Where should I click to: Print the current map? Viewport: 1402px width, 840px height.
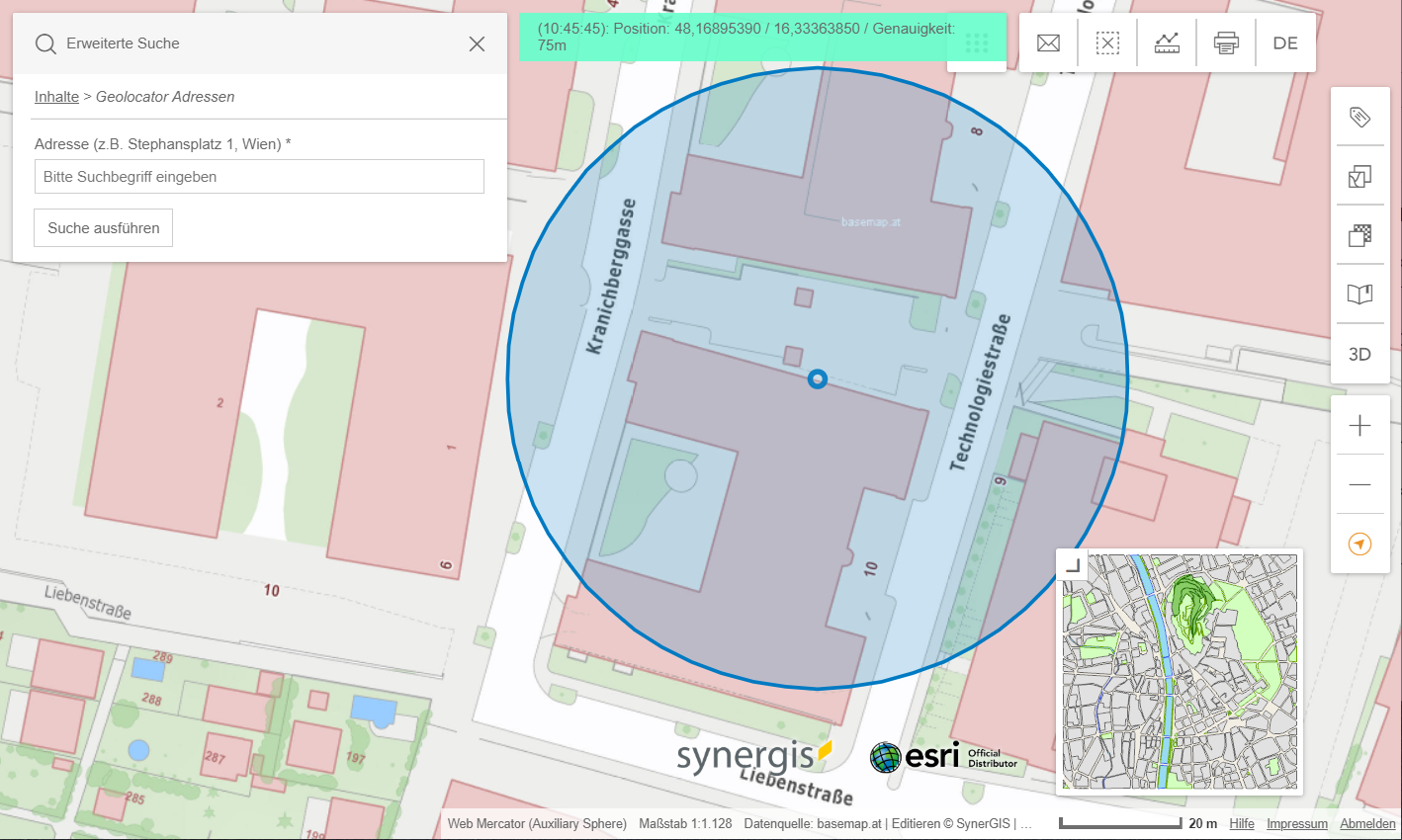pos(1226,42)
